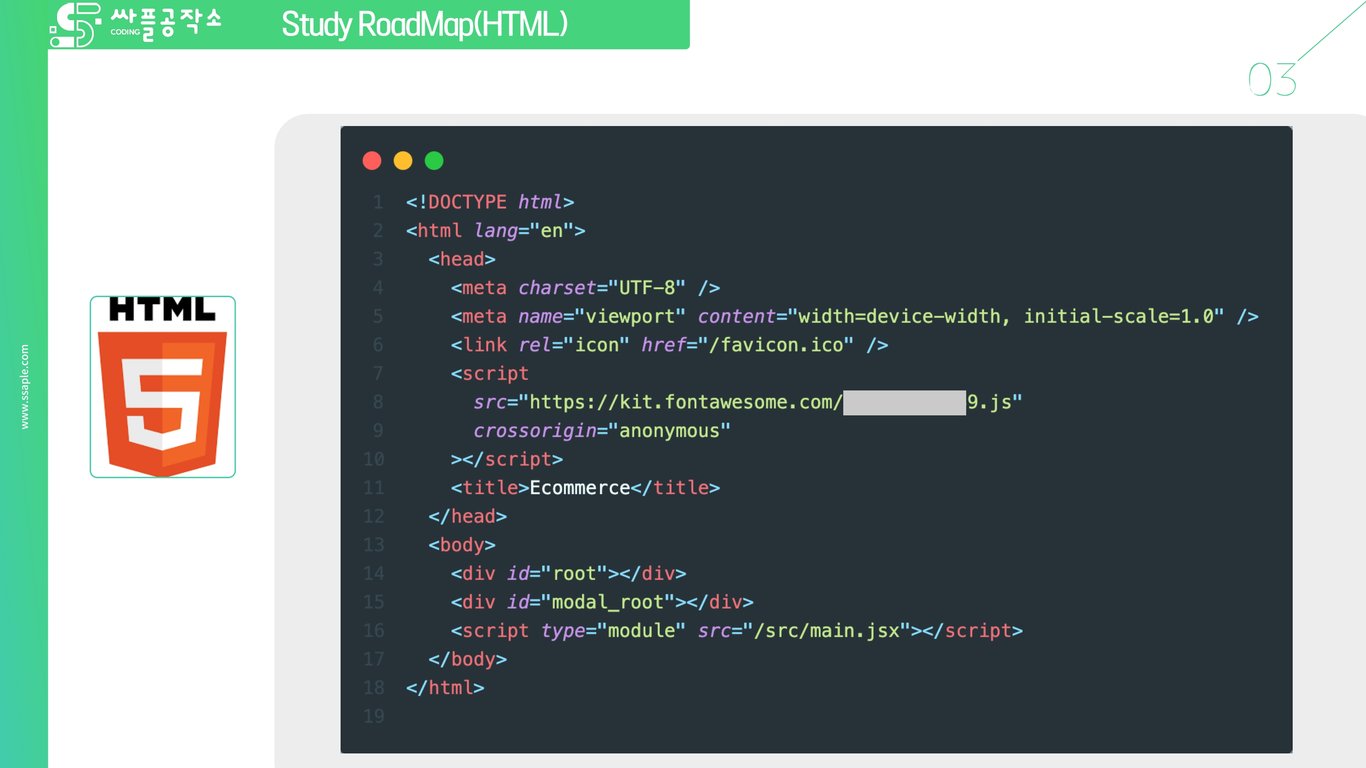
Task: Click the opening <head> tag
Action: [x=462, y=259]
